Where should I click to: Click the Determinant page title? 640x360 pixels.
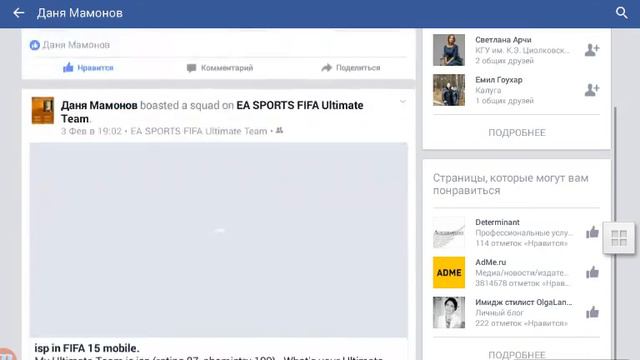click(497, 222)
